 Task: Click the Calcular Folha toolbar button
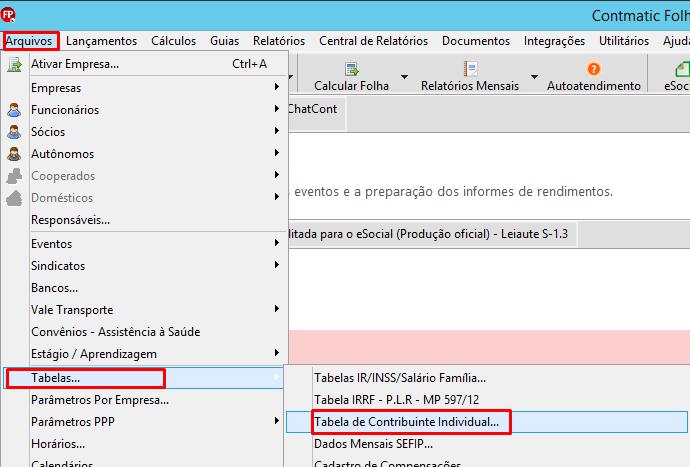click(351, 76)
